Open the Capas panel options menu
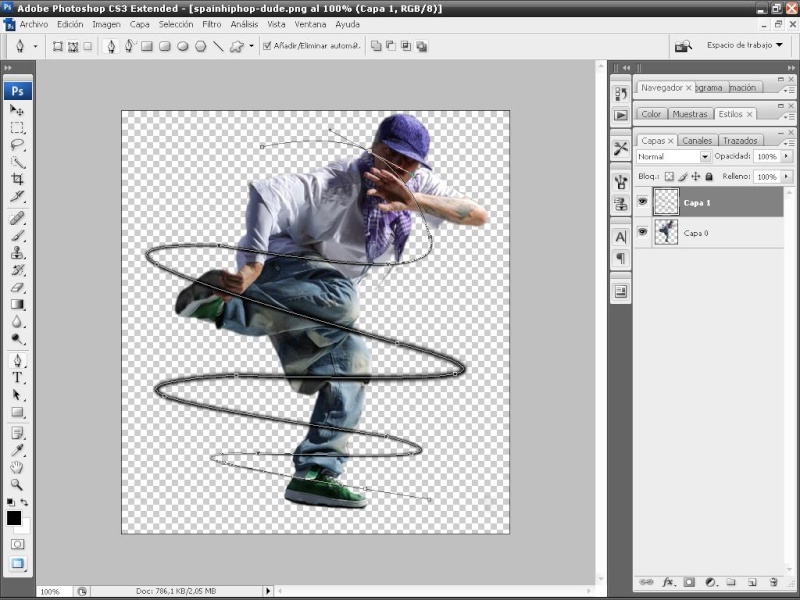The width and height of the screenshot is (800, 600). [x=789, y=142]
